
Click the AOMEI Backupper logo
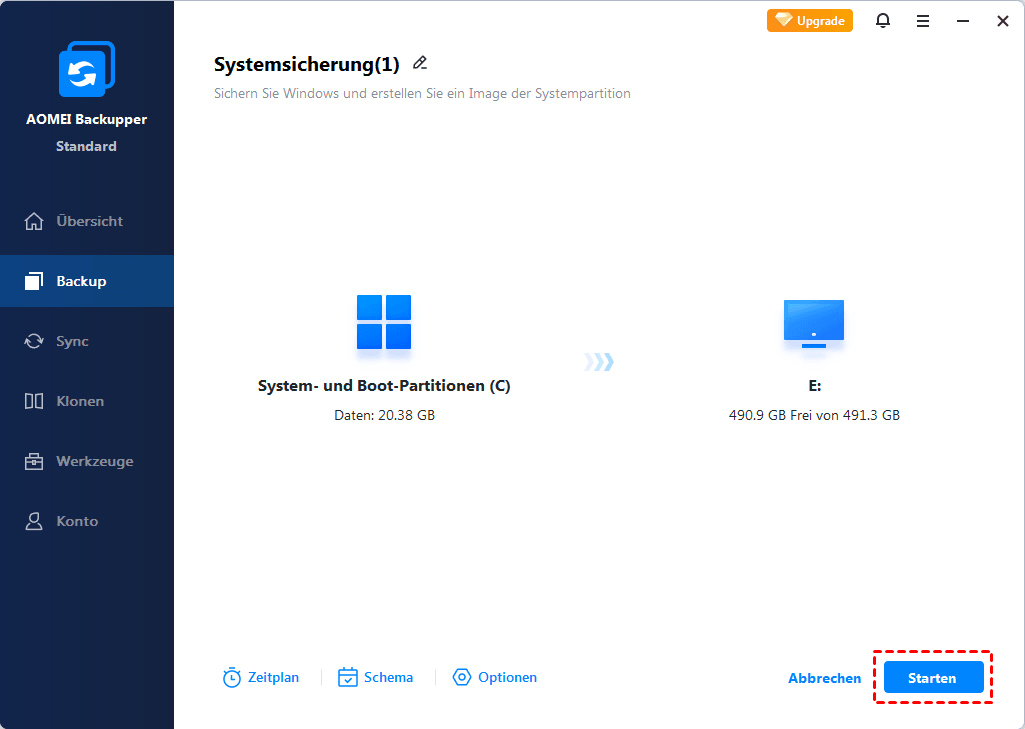coord(87,69)
